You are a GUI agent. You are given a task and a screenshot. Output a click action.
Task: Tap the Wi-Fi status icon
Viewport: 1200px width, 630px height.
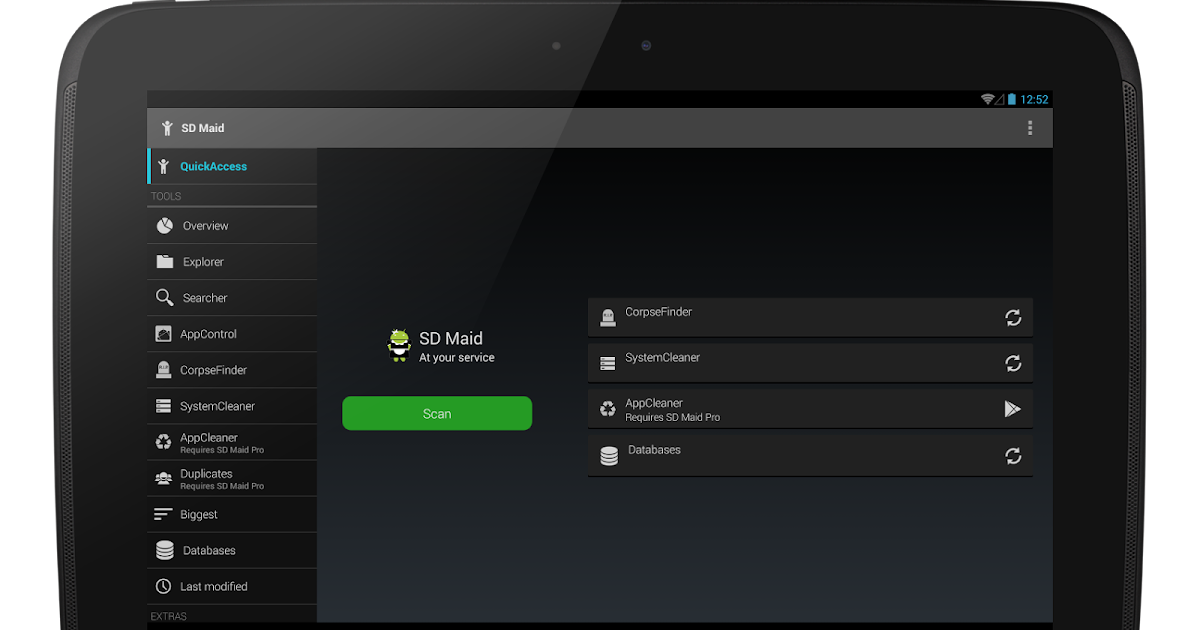(988, 99)
